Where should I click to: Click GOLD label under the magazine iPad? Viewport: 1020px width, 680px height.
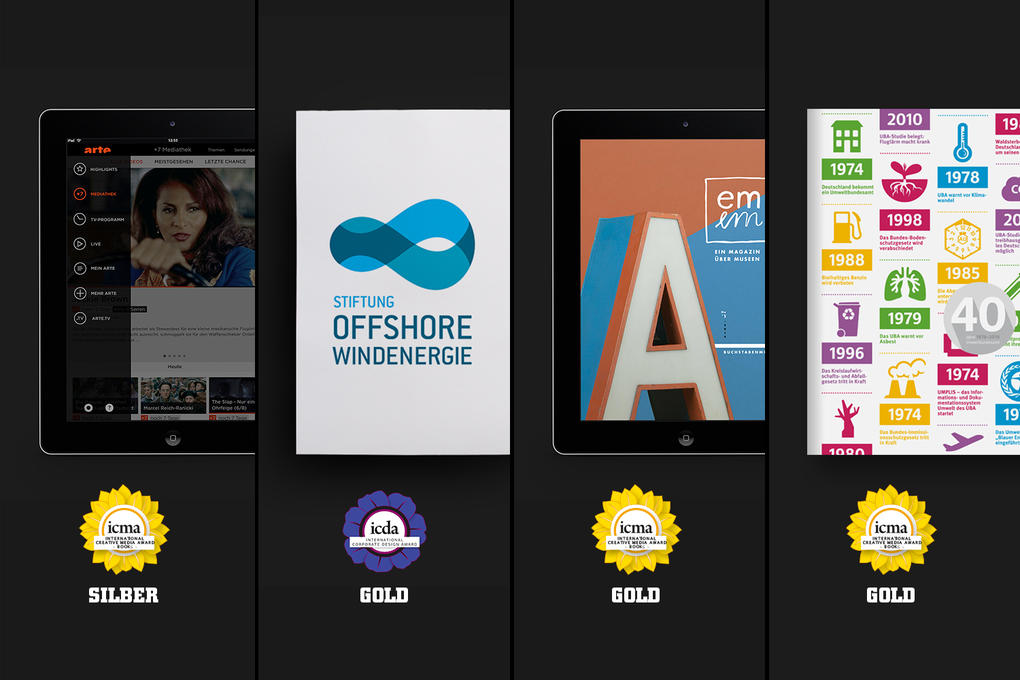click(636, 595)
